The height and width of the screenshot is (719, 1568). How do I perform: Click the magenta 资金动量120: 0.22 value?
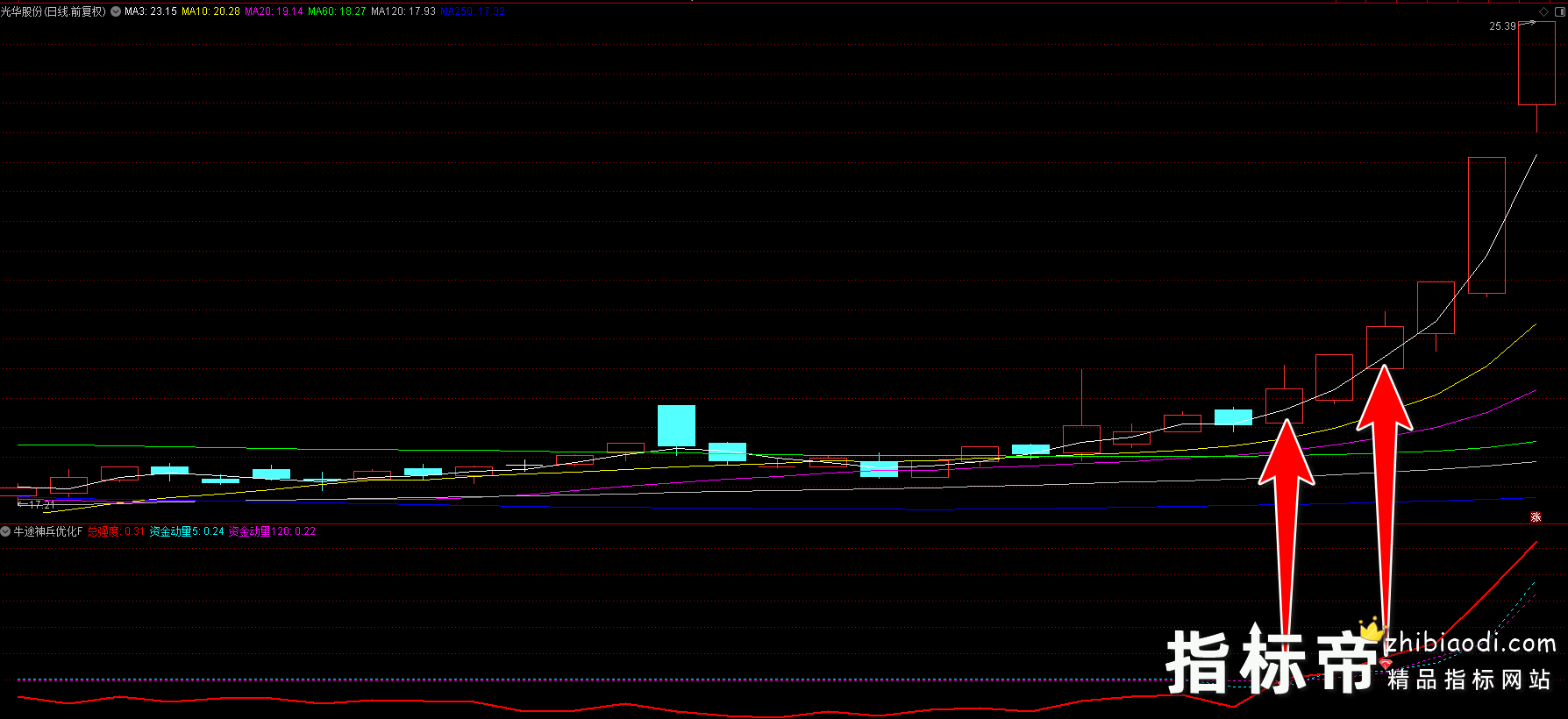[x=272, y=531]
